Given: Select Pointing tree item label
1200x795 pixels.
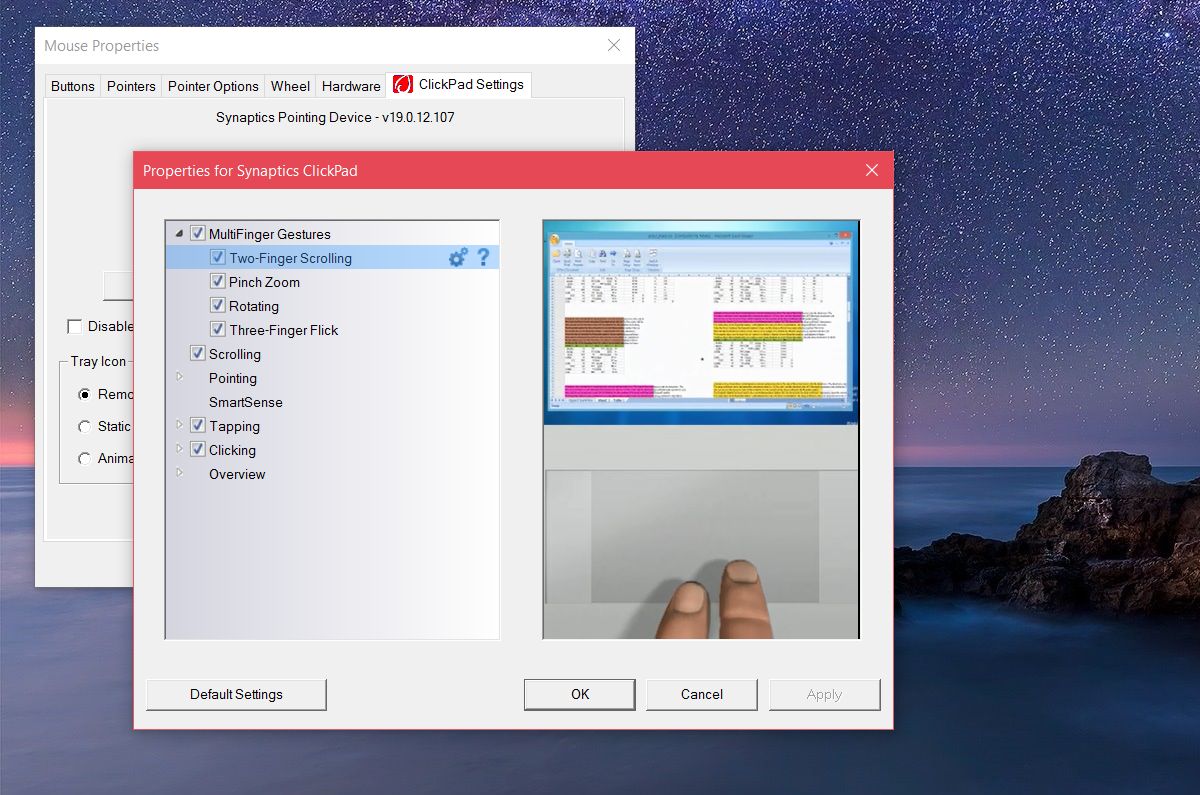Looking at the screenshot, I should [233, 378].
